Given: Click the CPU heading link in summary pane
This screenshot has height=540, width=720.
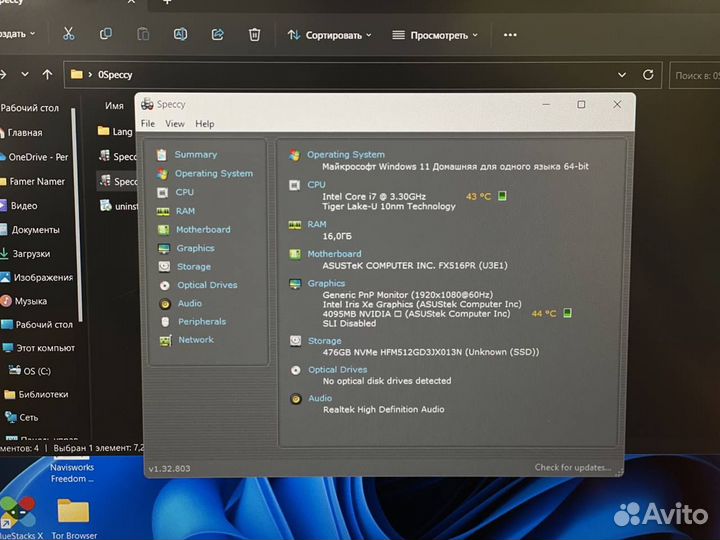Looking at the screenshot, I should pos(316,185).
